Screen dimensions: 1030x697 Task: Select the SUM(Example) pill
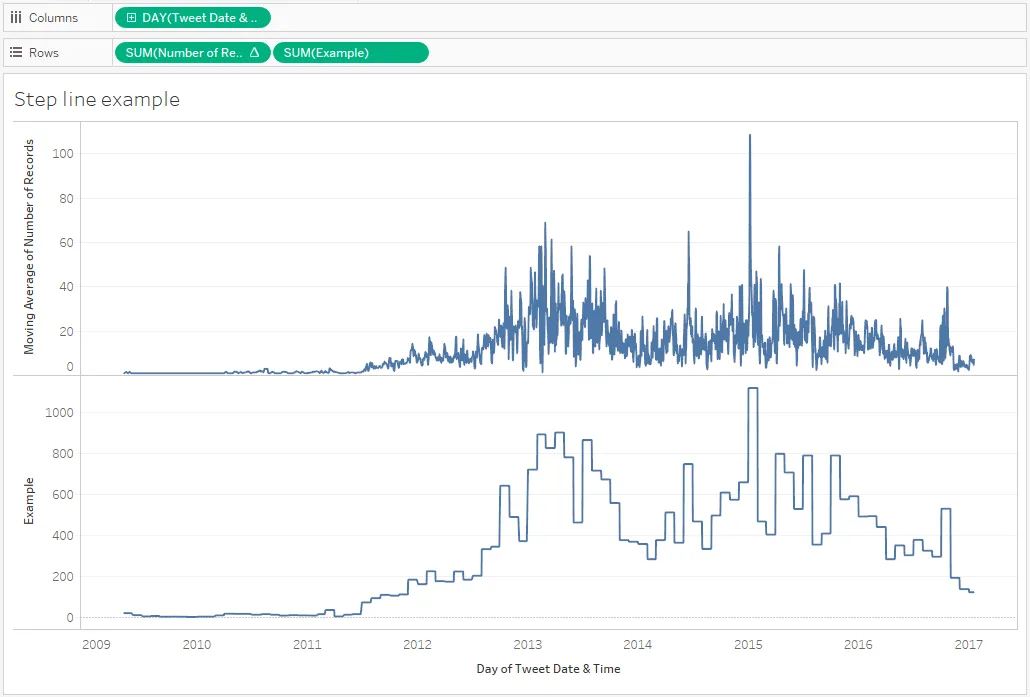click(x=351, y=53)
